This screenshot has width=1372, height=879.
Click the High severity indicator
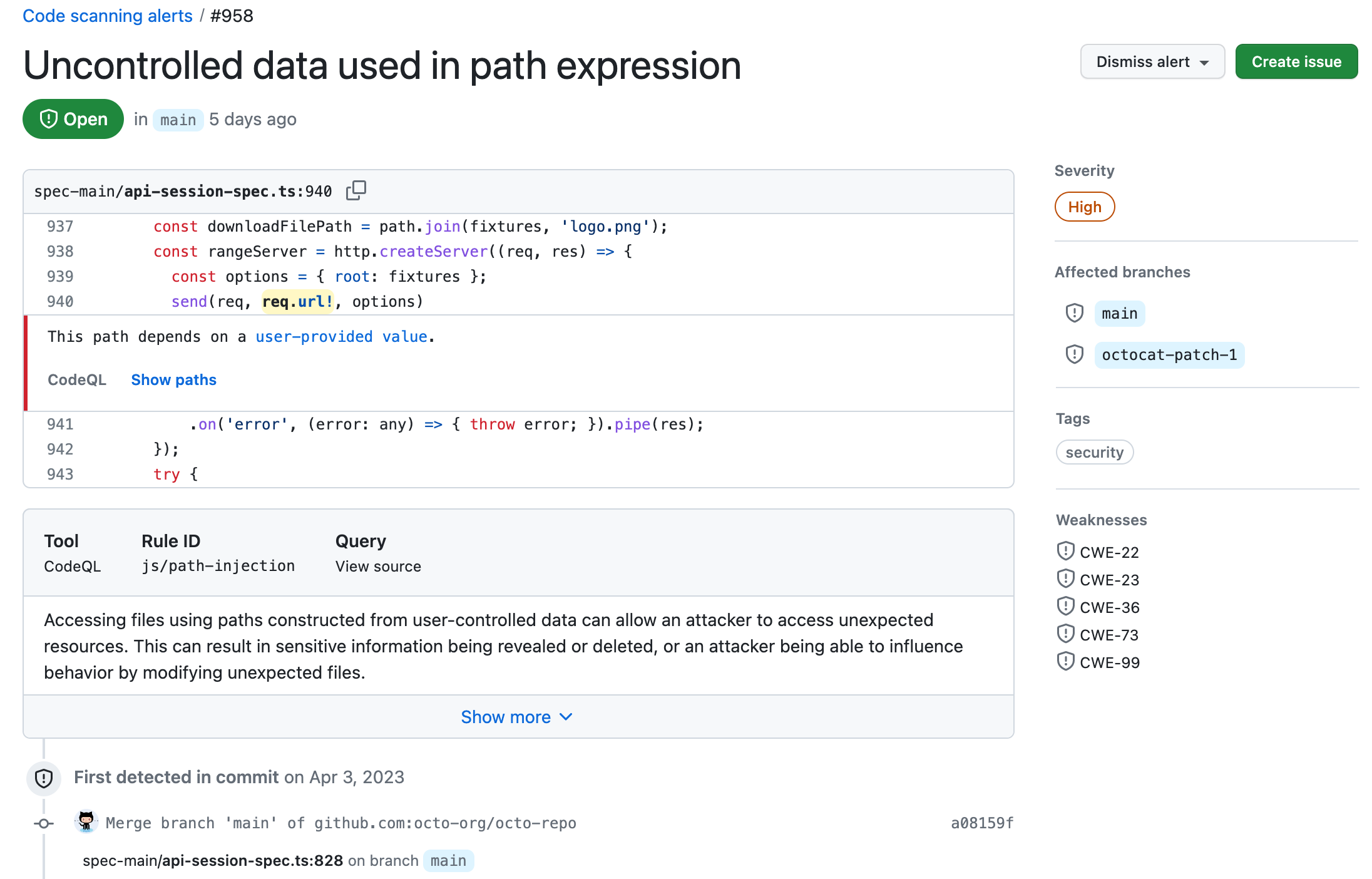(1087, 207)
